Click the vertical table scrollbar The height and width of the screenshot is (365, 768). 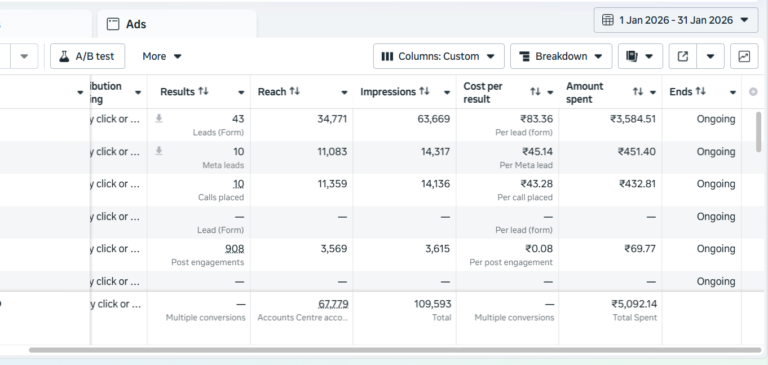click(759, 132)
